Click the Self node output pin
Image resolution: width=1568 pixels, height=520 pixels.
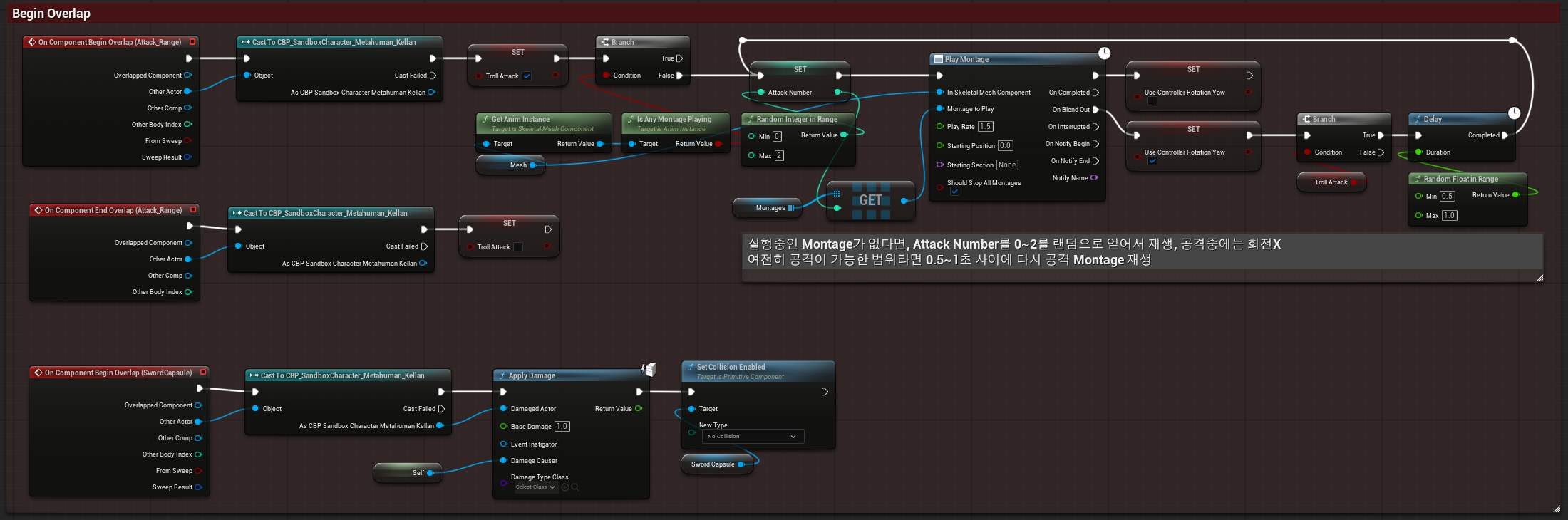point(430,473)
